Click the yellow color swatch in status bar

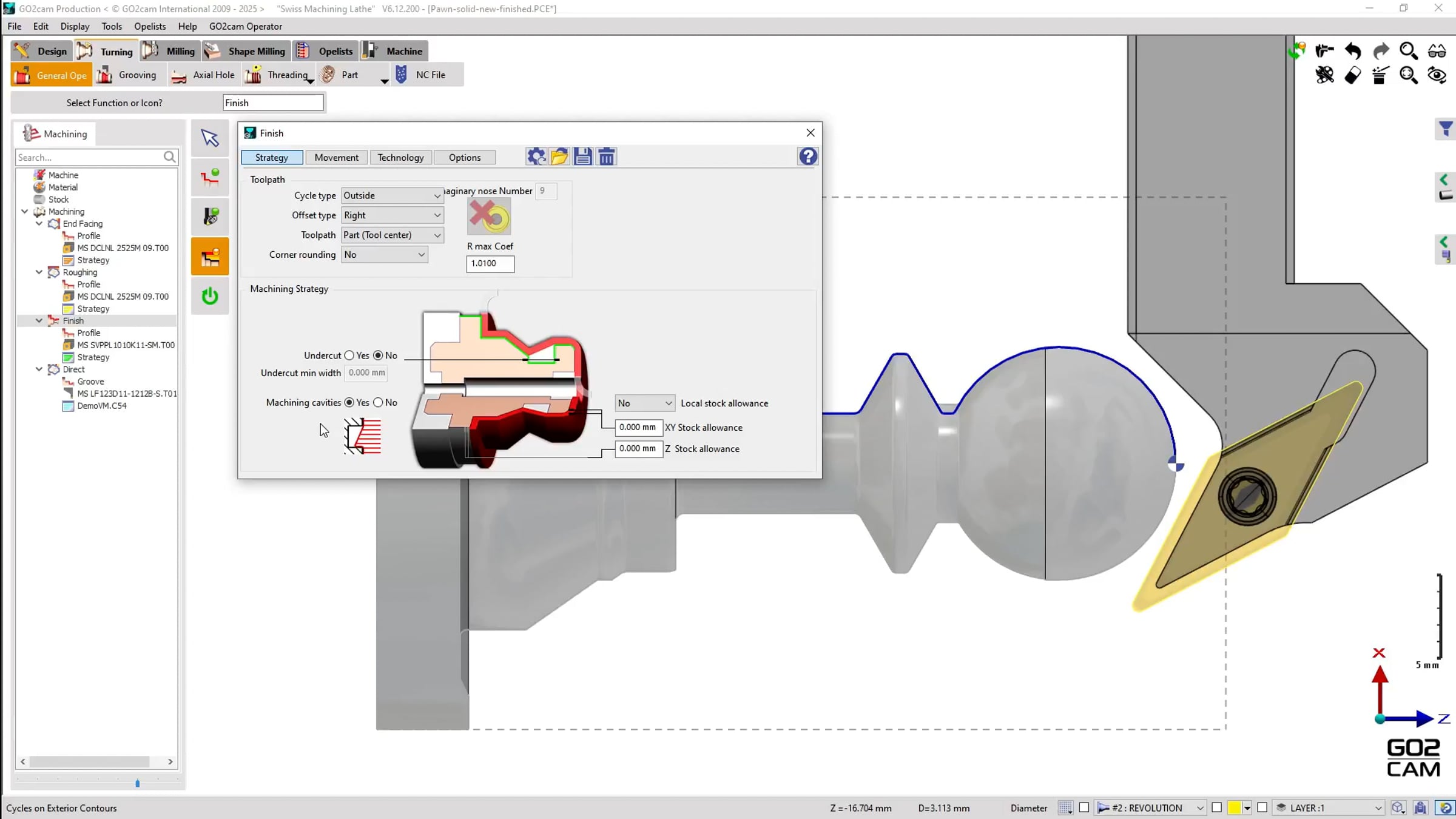(1234, 807)
